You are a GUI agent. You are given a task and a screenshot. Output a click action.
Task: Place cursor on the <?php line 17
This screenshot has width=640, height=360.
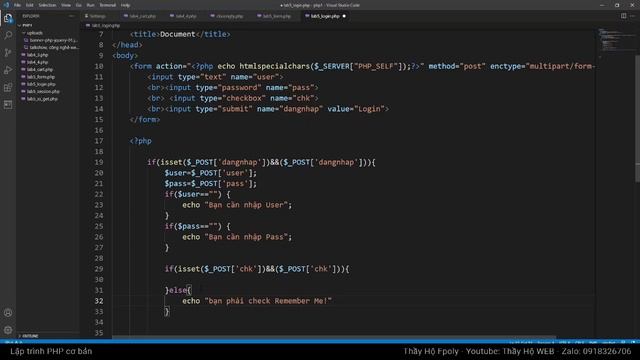[x=140, y=141]
